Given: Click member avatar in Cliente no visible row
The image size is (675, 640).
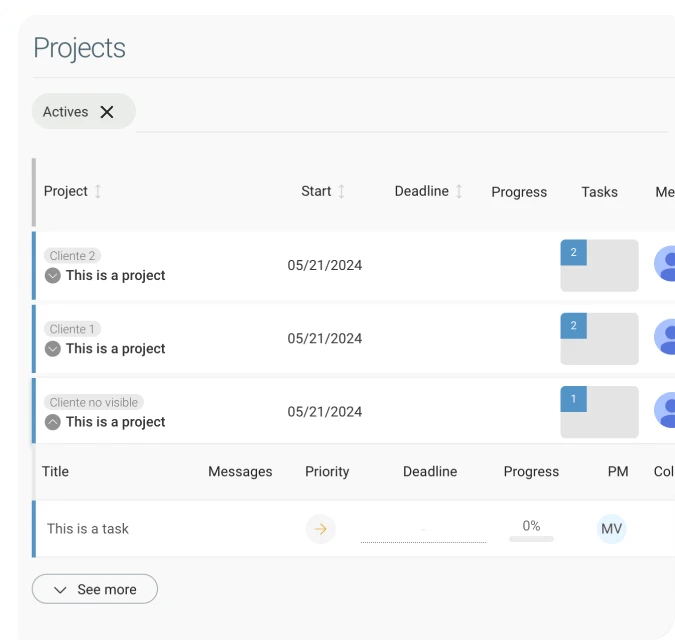Looking at the screenshot, I should pos(665,410).
